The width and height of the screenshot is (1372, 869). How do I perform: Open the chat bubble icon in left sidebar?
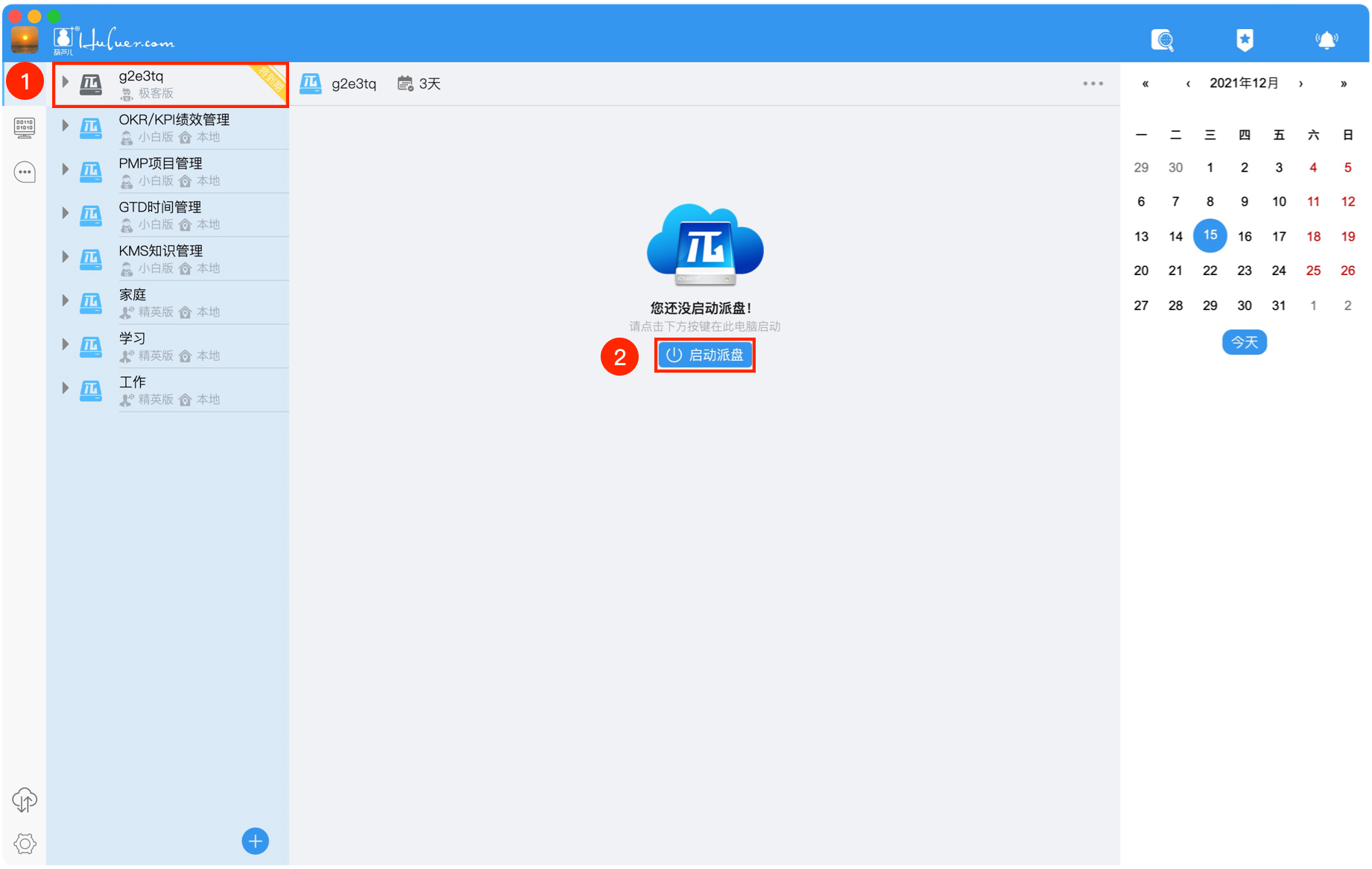point(25,172)
